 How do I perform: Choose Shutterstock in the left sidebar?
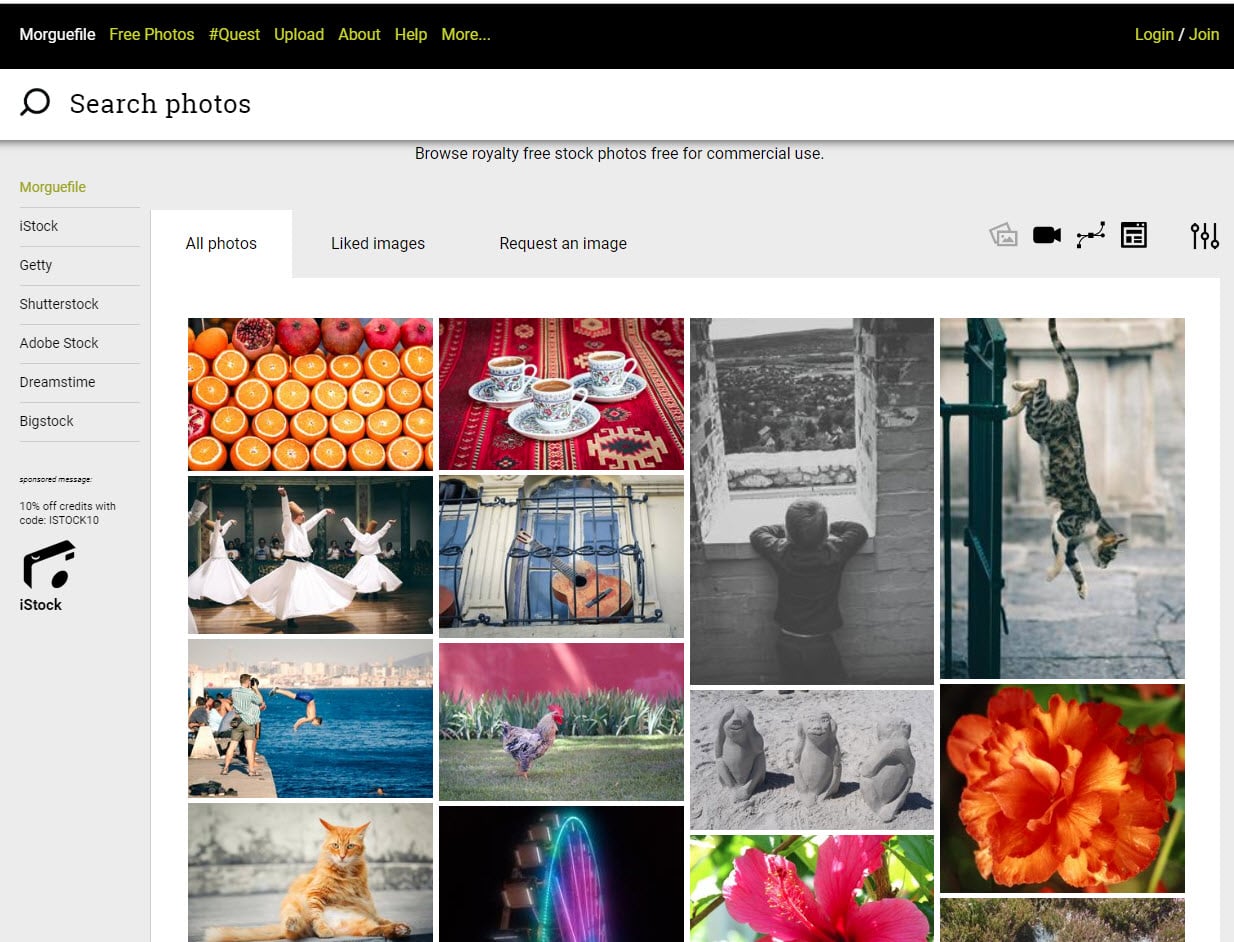[59, 304]
